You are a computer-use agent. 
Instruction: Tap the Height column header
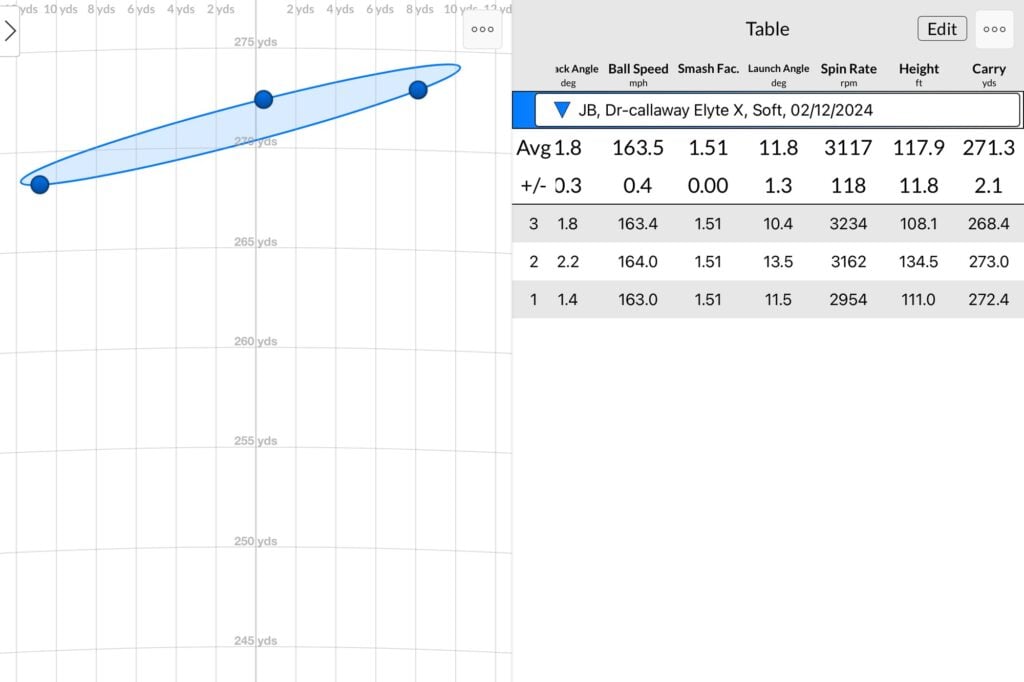coord(918,74)
